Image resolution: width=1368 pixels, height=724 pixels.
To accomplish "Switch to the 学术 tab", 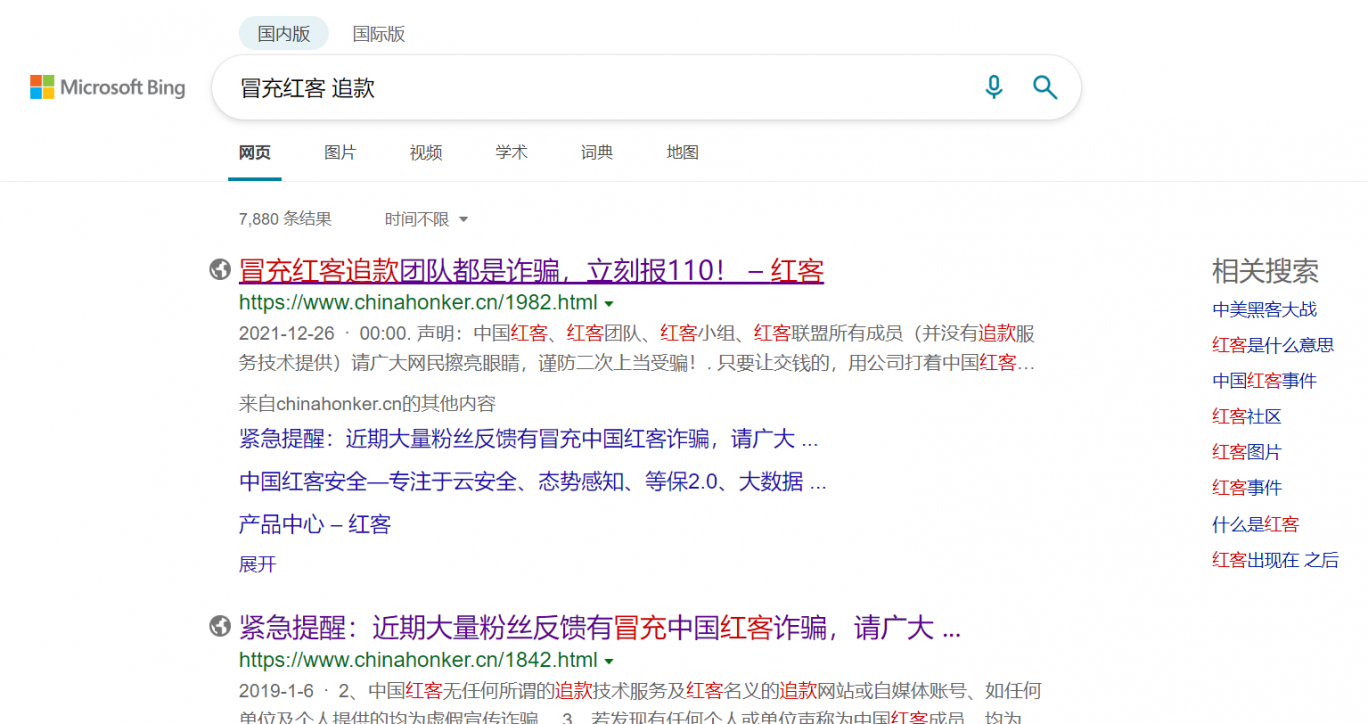I will point(511,153).
